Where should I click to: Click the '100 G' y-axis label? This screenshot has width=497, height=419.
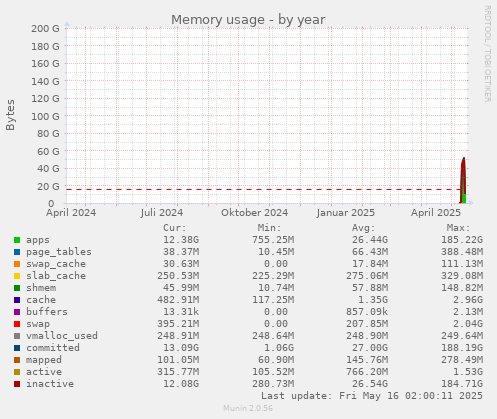click(45, 116)
